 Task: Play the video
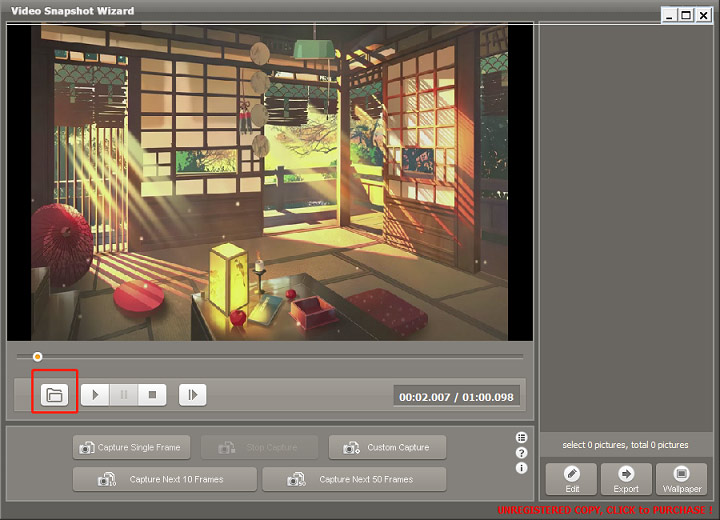pos(95,395)
